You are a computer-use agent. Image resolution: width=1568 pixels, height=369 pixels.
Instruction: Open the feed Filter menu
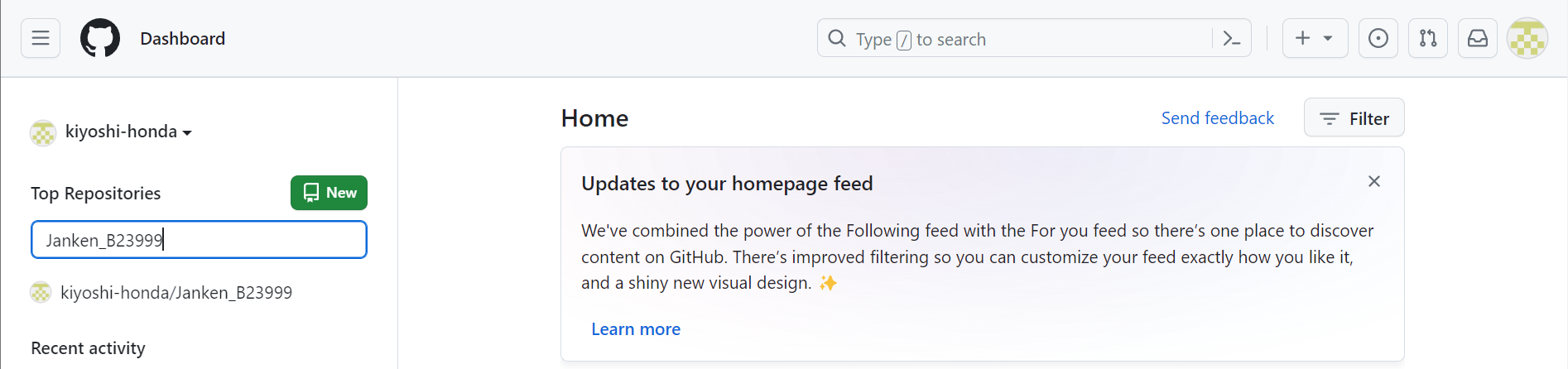pos(1354,118)
